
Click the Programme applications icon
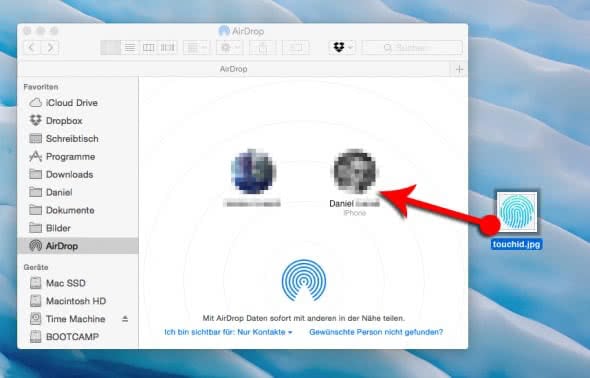coord(35,156)
